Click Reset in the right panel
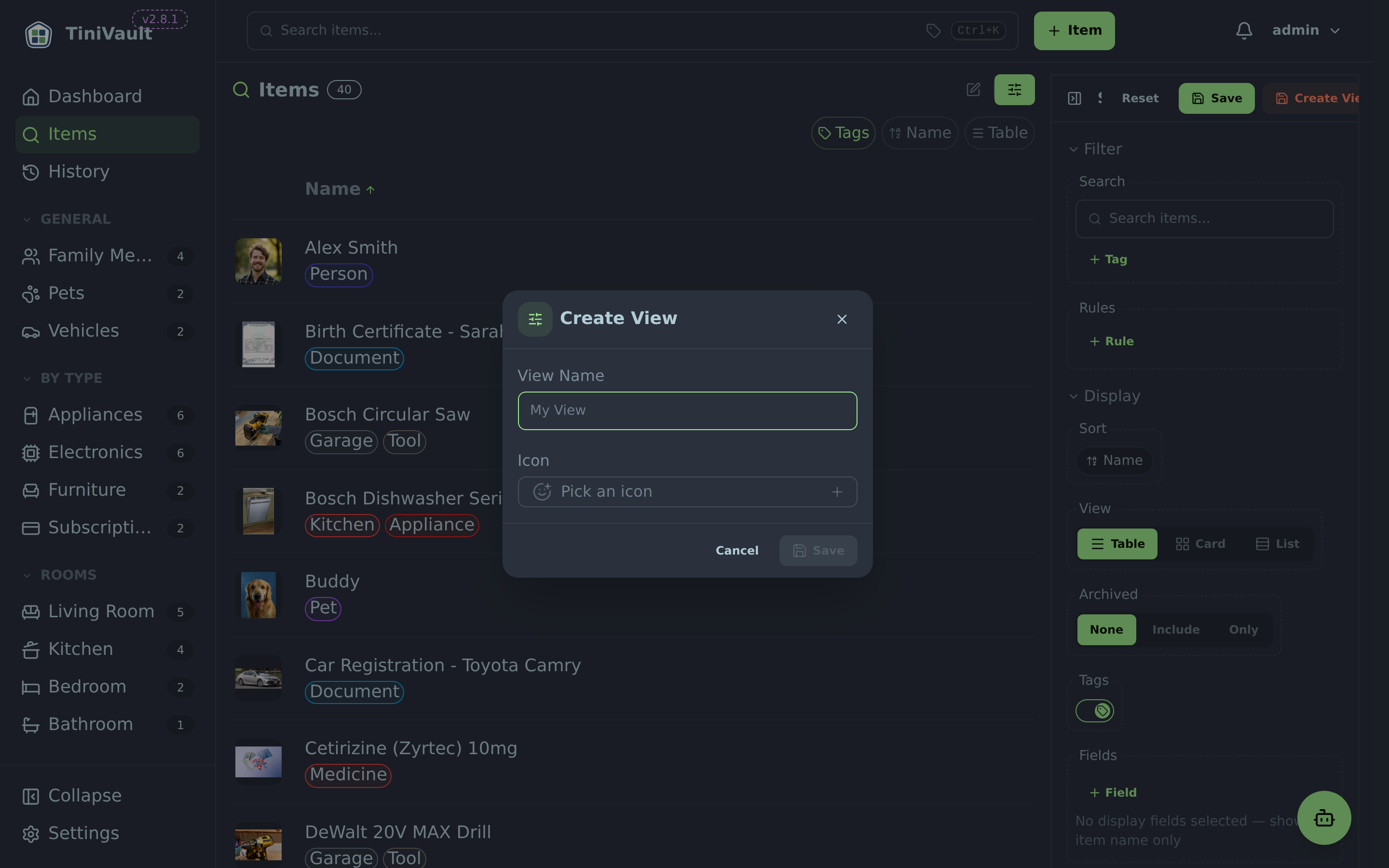This screenshot has width=1389, height=868. tap(1140, 99)
